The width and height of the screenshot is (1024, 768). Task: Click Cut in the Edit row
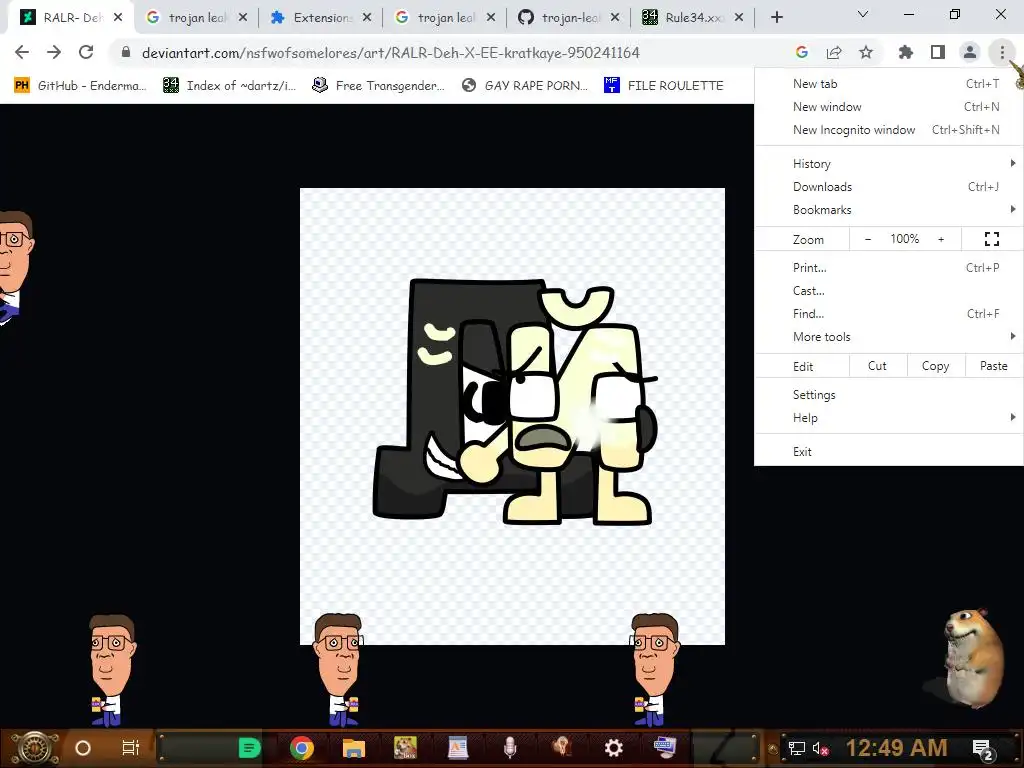coord(877,366)
